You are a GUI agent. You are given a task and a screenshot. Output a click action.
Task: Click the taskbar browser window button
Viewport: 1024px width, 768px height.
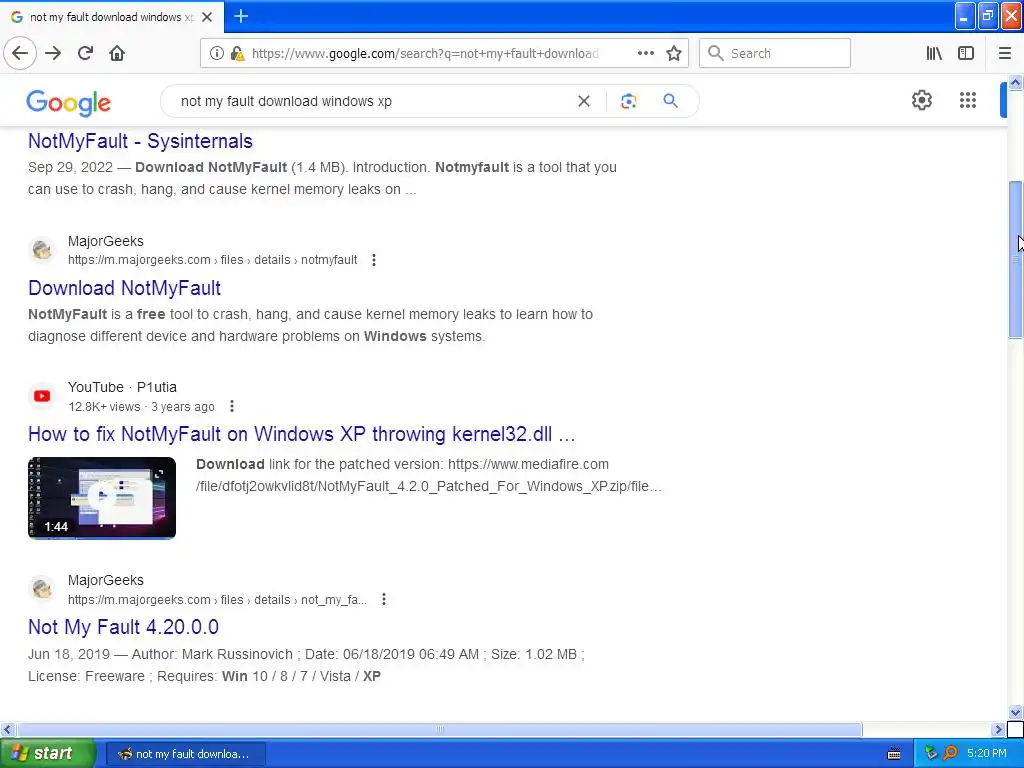tap(185, 754)
